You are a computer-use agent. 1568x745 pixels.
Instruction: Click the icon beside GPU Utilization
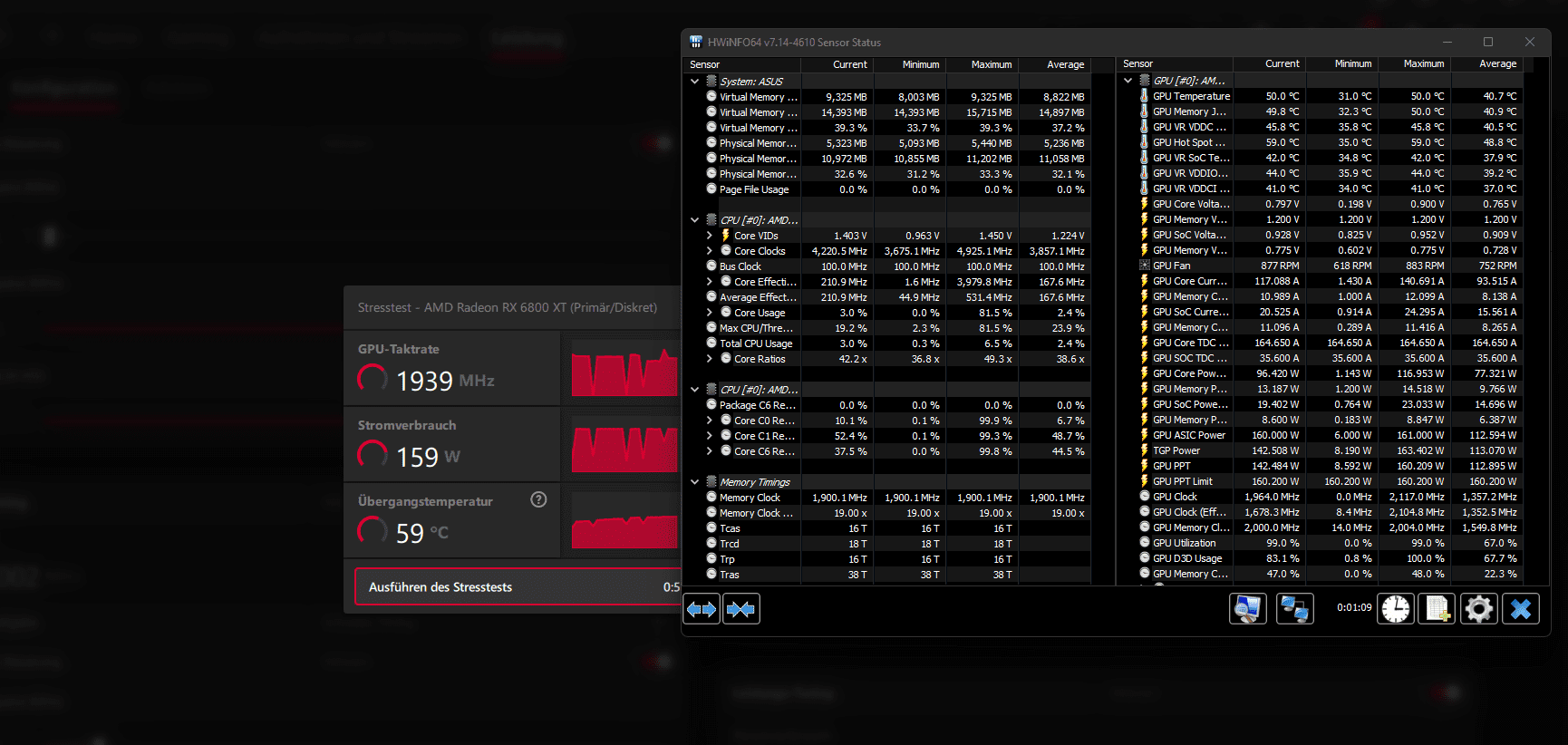click(1144, 543)
